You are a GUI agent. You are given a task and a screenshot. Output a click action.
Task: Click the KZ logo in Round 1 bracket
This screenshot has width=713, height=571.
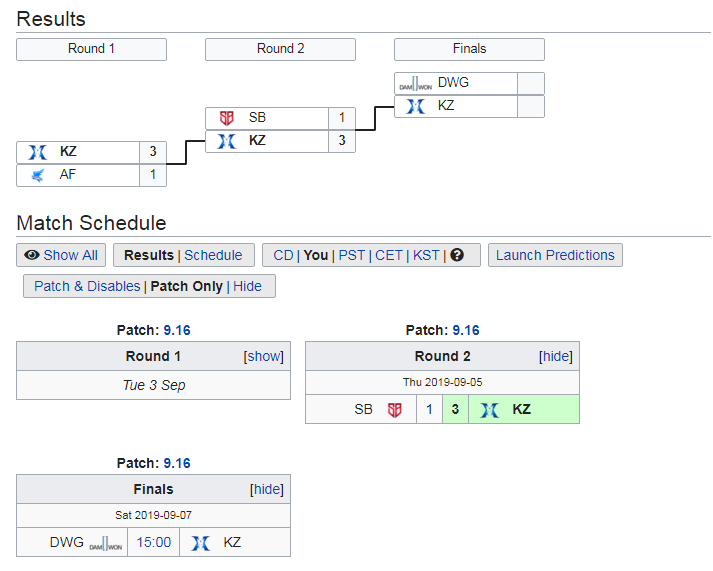tap(38, 152)
